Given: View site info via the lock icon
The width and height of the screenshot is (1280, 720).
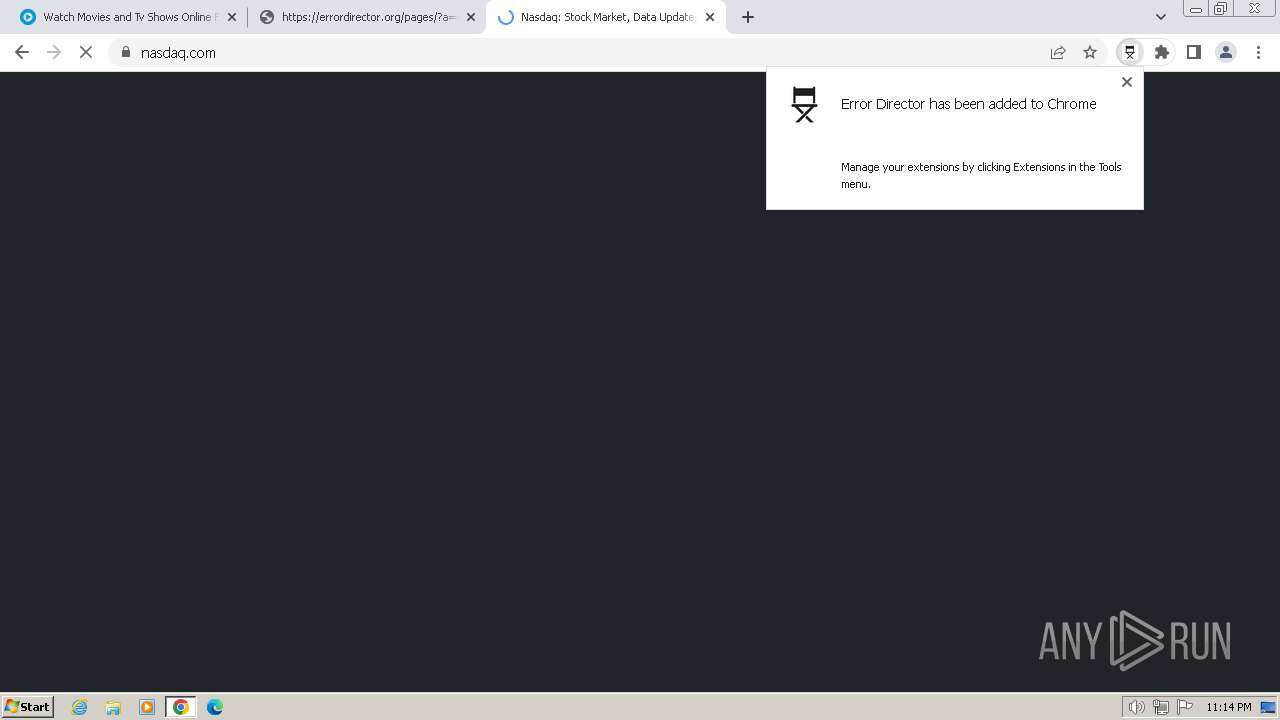Looking at the screenshot, I should tap(126, 52).
